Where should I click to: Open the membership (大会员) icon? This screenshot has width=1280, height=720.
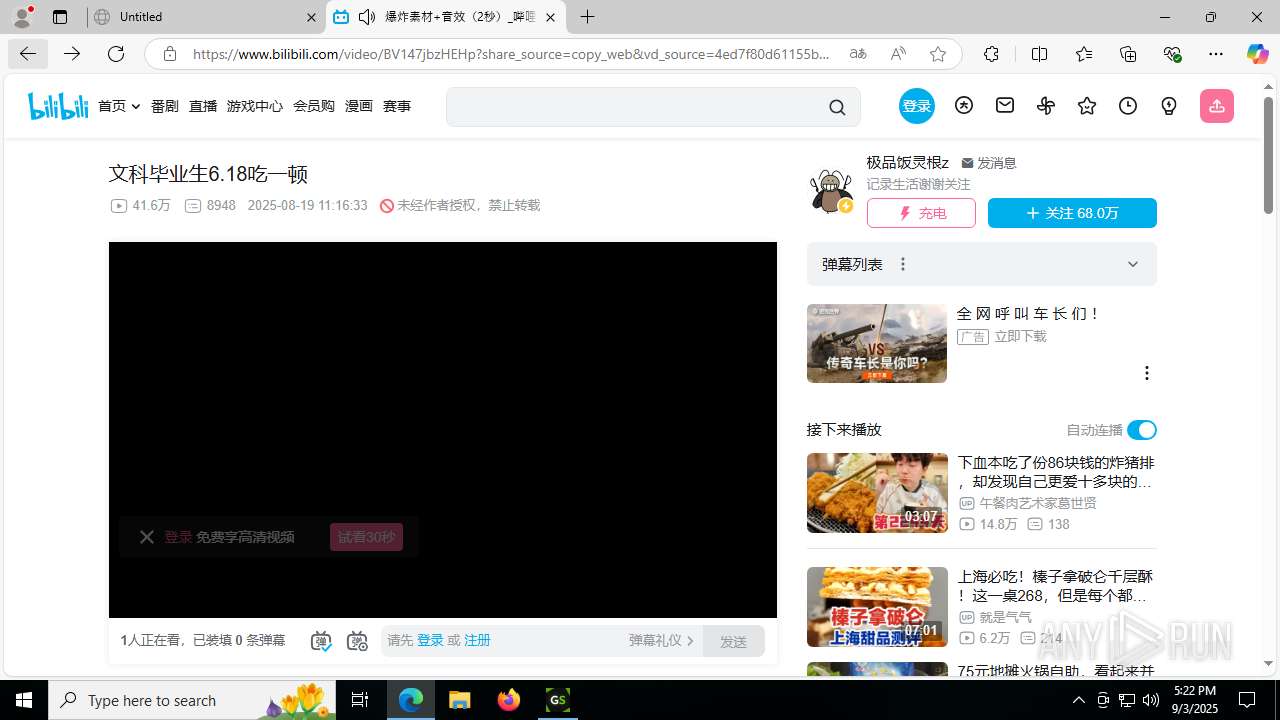964,106
